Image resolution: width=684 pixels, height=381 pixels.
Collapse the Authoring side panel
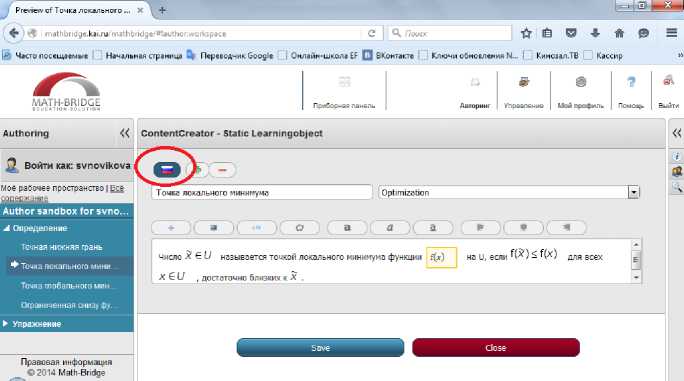(124, 133)
